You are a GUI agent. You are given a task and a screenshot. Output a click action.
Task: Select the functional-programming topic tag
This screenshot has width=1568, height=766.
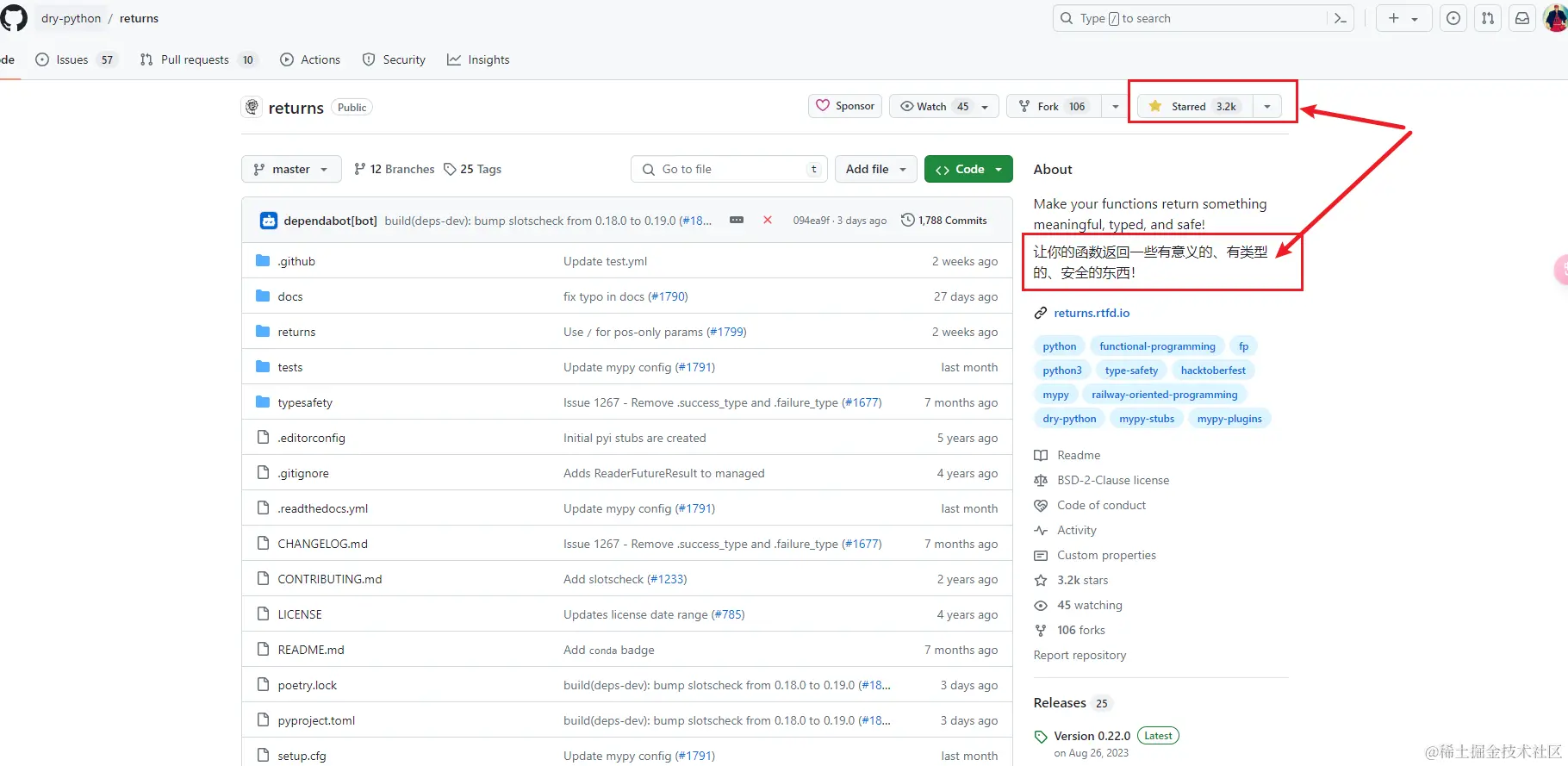point(1157,346)
